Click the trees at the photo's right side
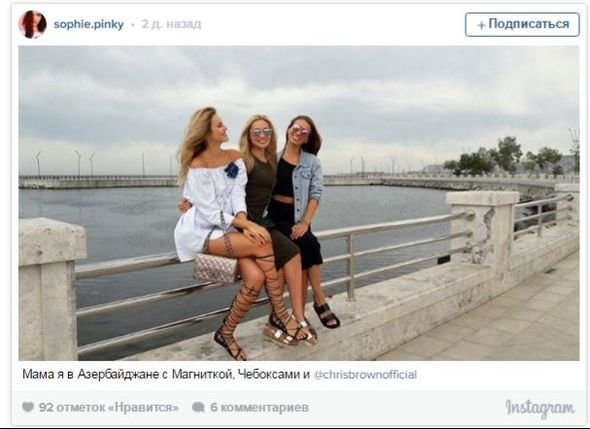Image resolution: width=590 pixels, height=429 pixels. [504, 156]
